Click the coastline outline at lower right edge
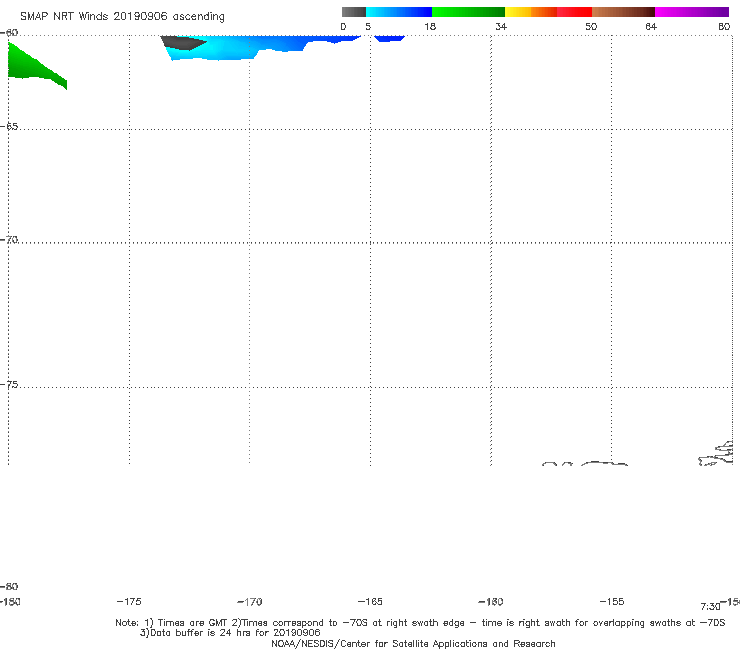Image resolution: width=740 pixels, height=650 pixels. [x=716, y=454]
